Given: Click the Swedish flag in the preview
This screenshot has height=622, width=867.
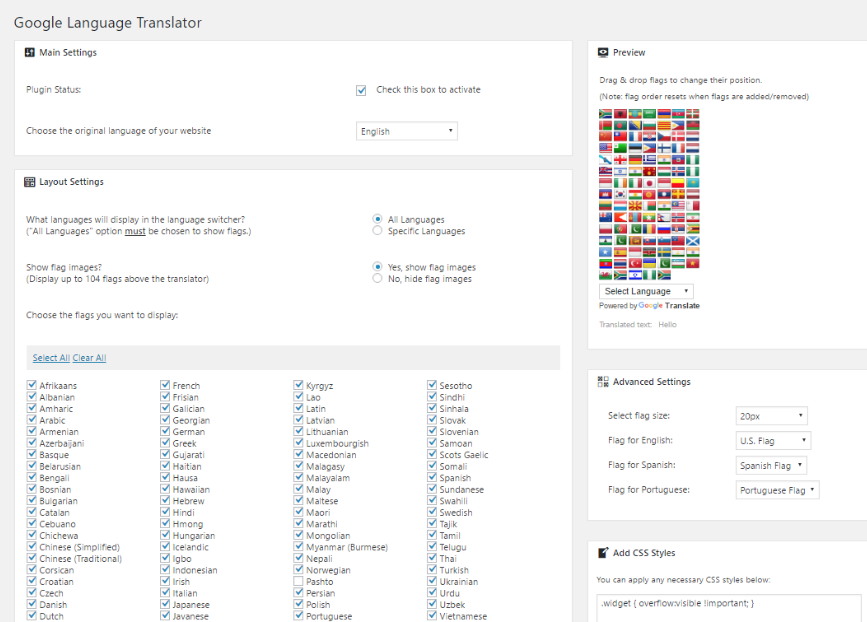Looking at the screenshot, I should [664, 252].
